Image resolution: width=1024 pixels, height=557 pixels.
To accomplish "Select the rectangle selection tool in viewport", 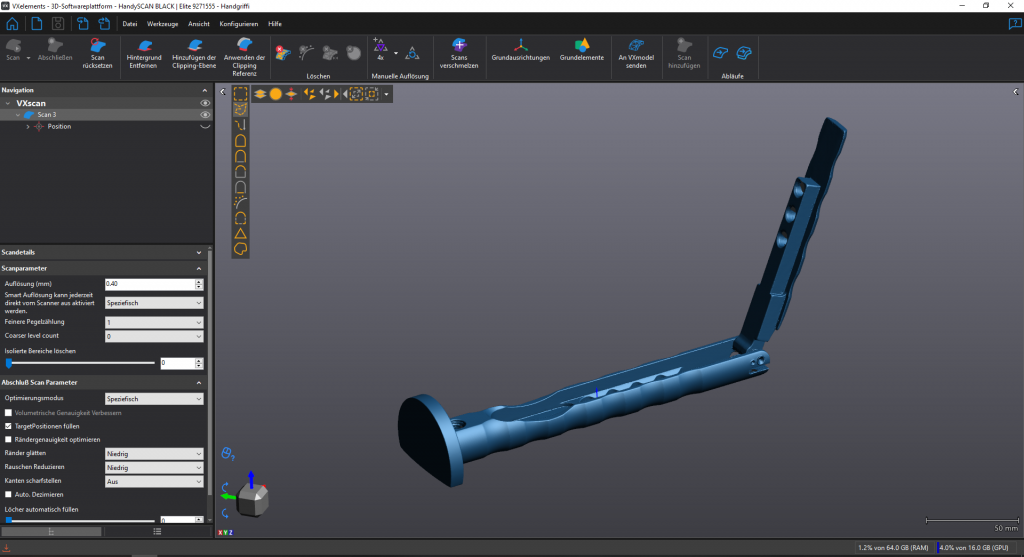I will pyautogui.click(x=241, y=93).
